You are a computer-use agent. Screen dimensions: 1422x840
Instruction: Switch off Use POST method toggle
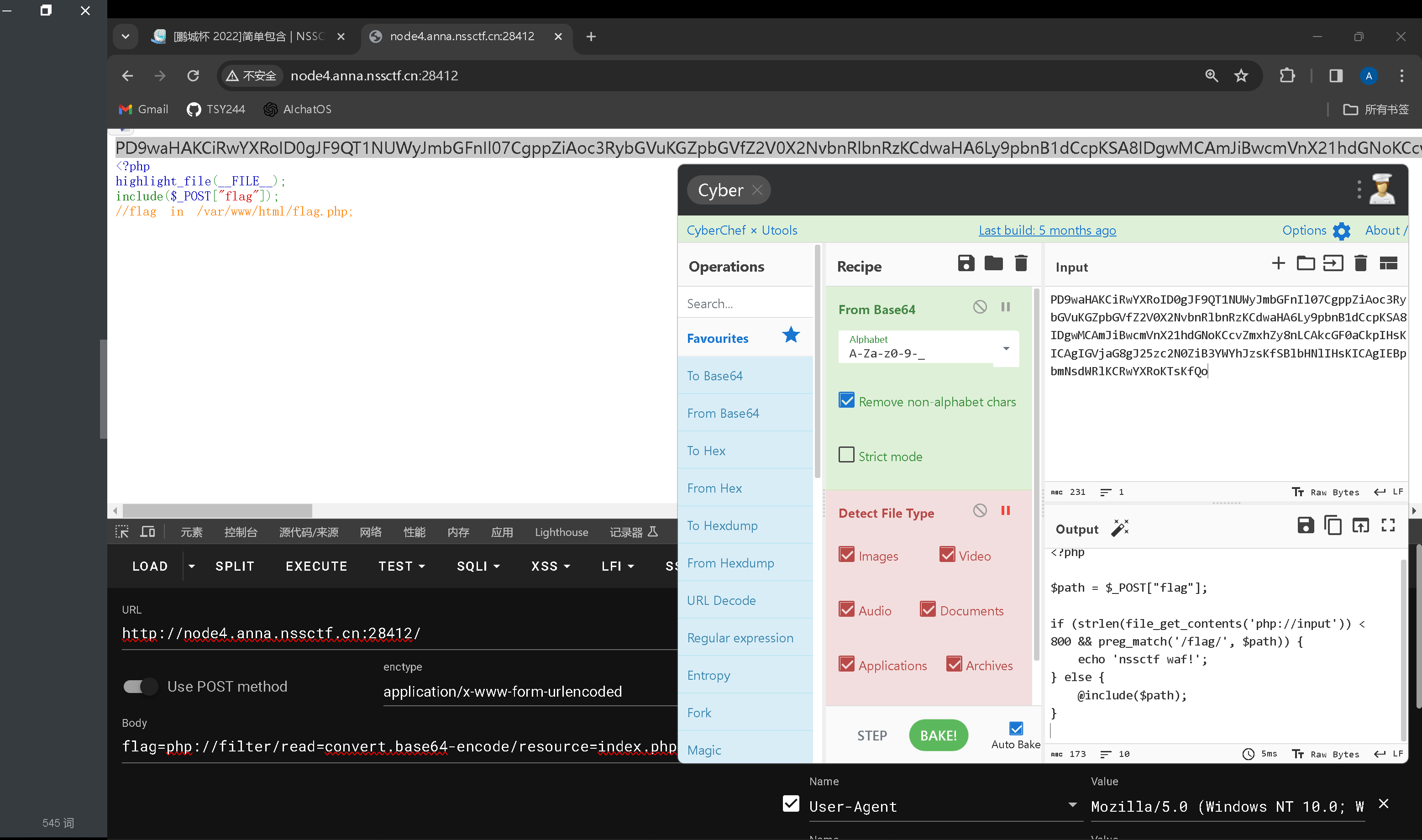pyautogui.click(x=140, y=687)
